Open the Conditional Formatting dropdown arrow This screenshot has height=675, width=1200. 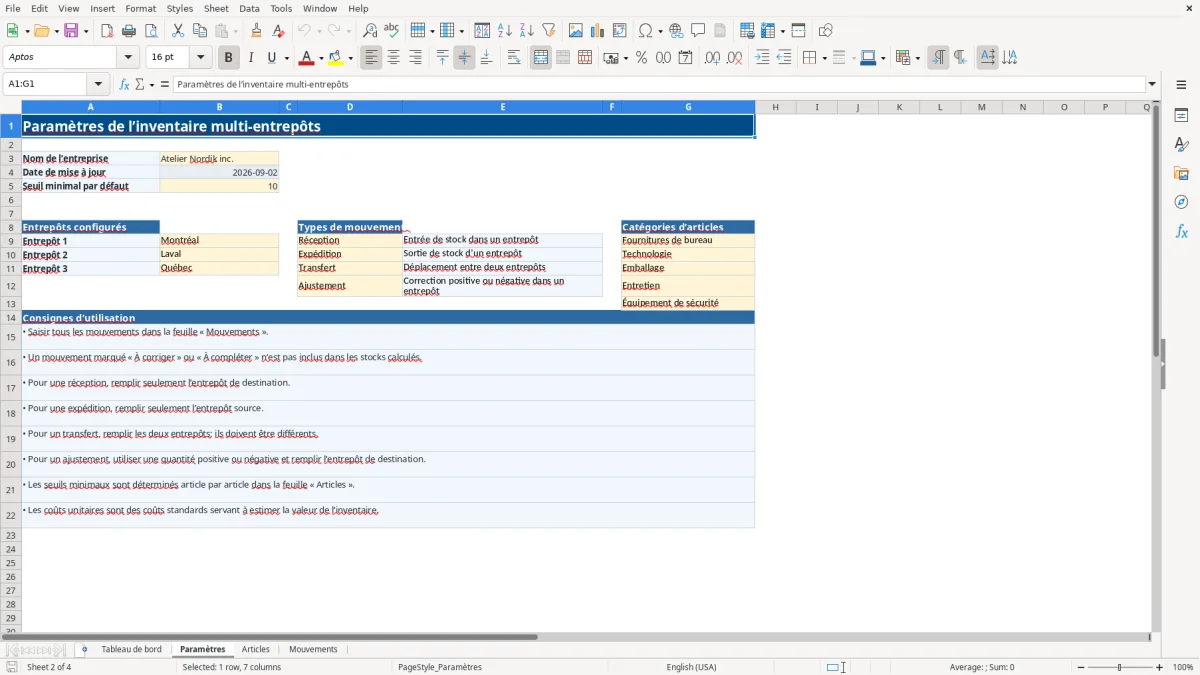pyautogui.click(x=917, y=58)
